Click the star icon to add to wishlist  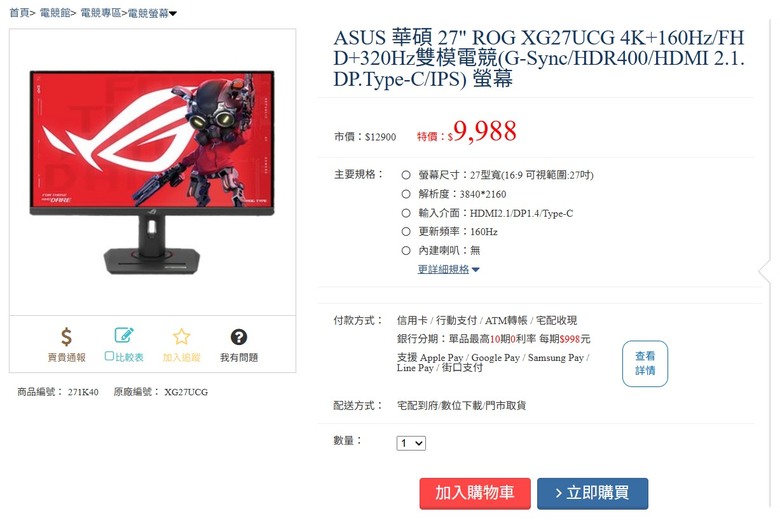click(182, 337)
